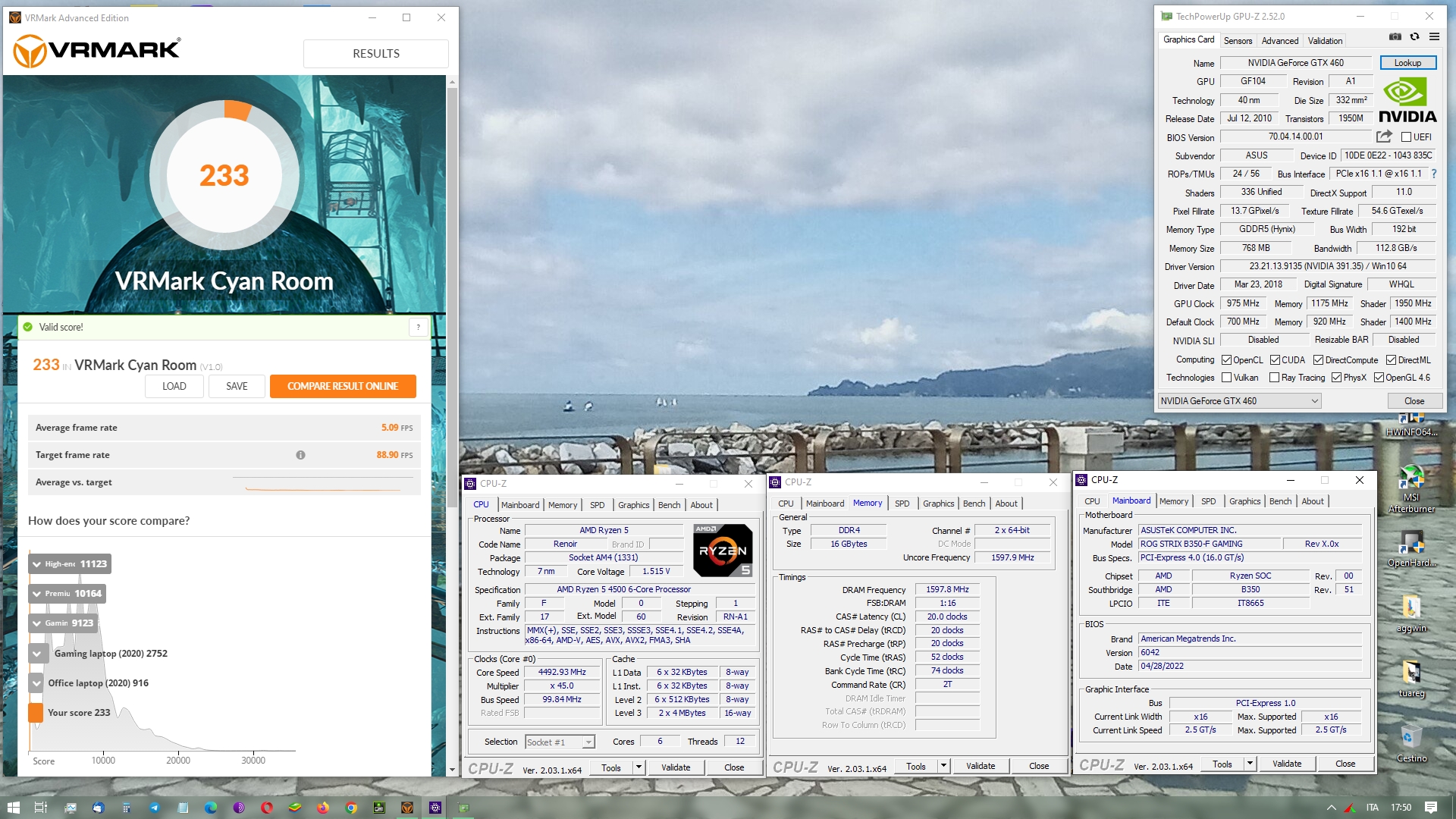
Task: Click the Valid score help question mark
Action: tap(418, 328)
